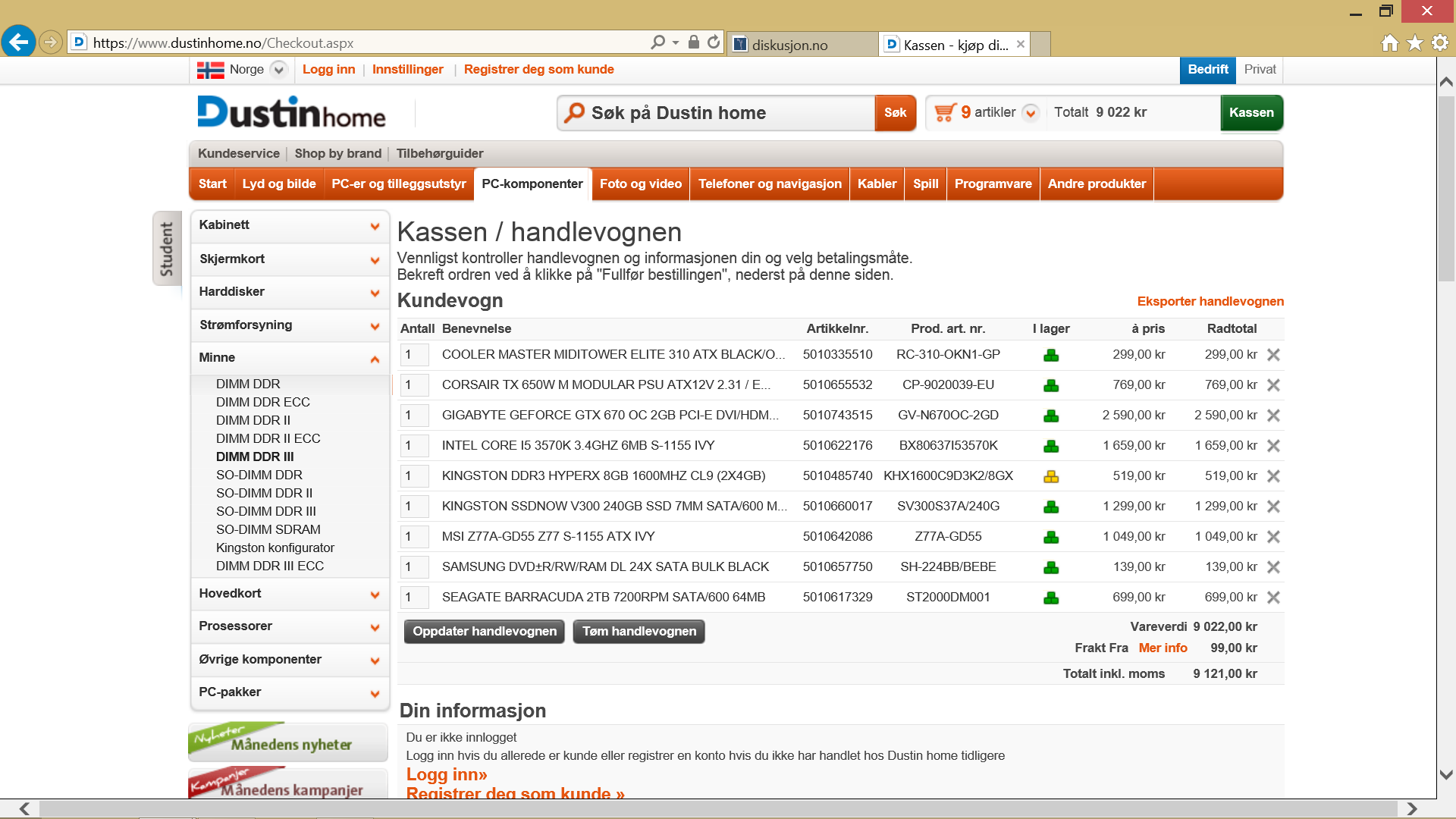Open the browser favorites star
The width and height of the screenshot is (1456, 819).
click(1414, 43)
